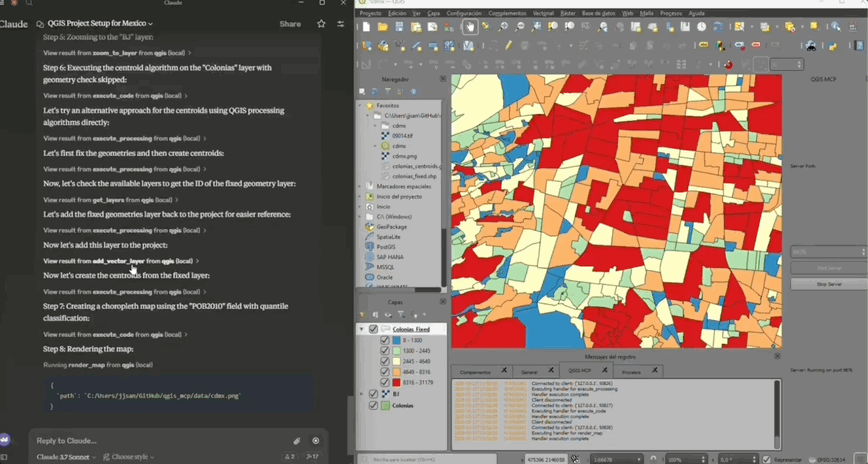868x464 pixels.
Task: Switch to the General log tab
Action: pyautogui.click(x=530, y=371)
